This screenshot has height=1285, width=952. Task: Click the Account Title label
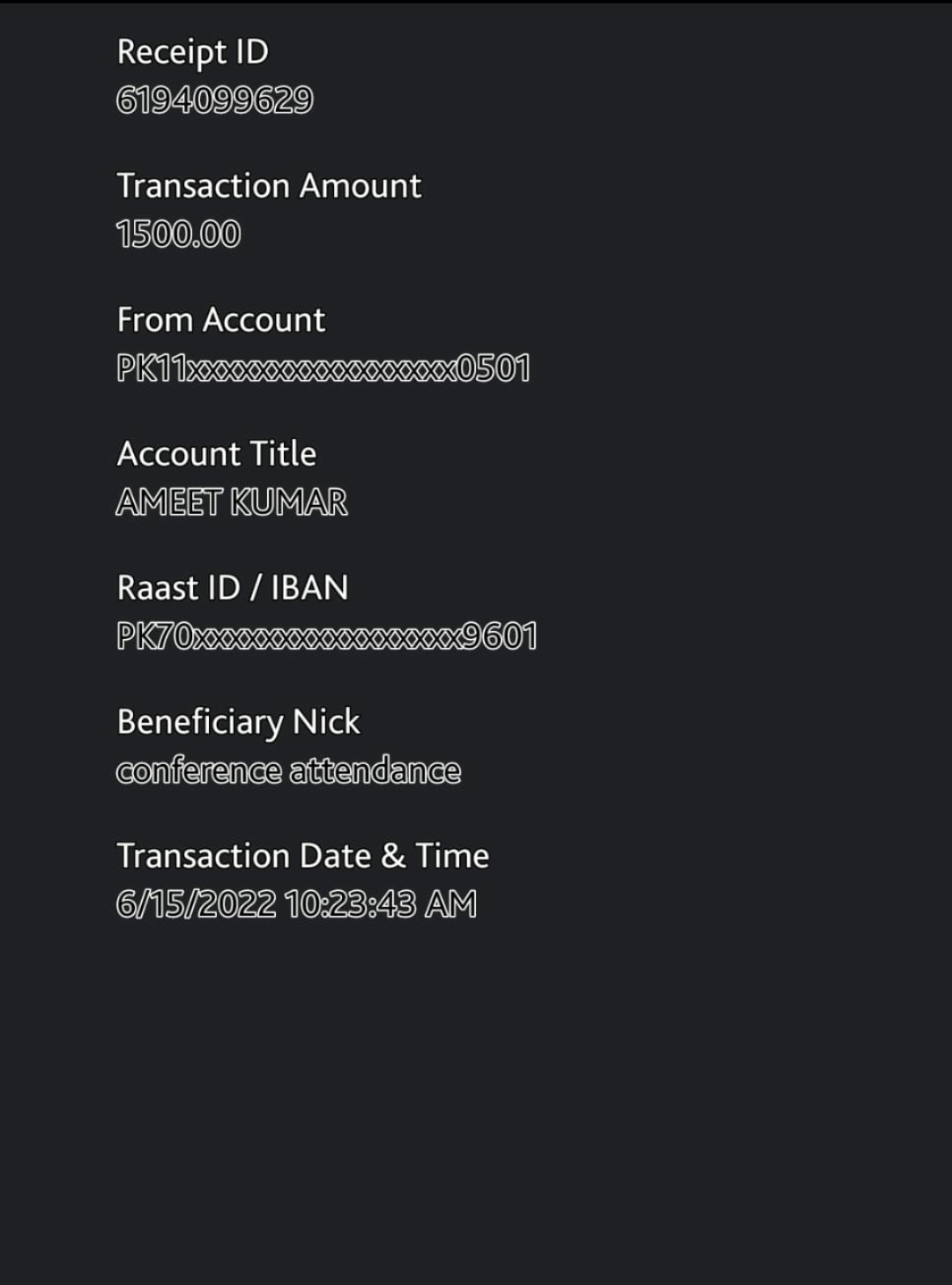point(216,454)
